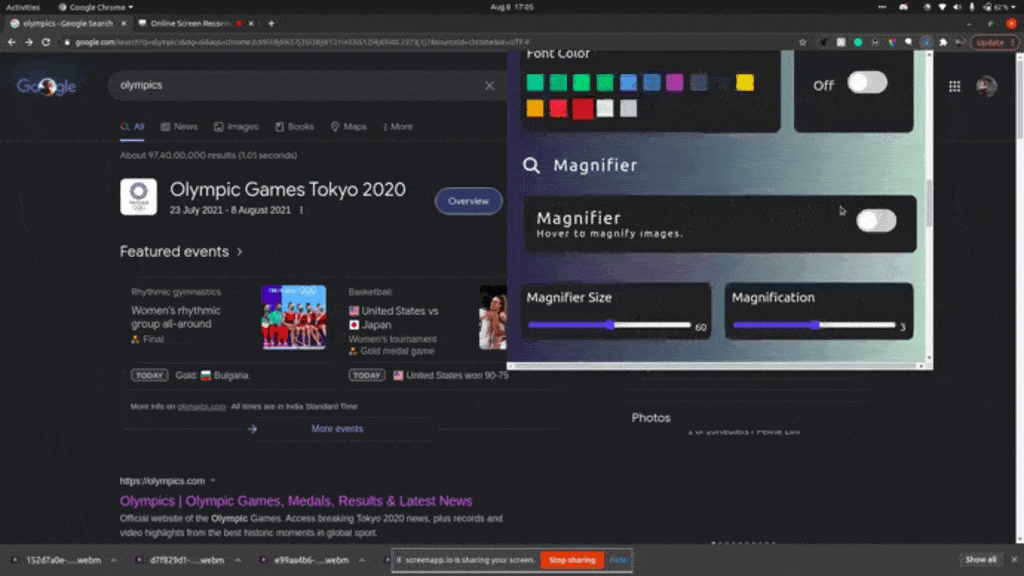Click Show all downloads
The image size is (1024, 576).
pos(981,560)
